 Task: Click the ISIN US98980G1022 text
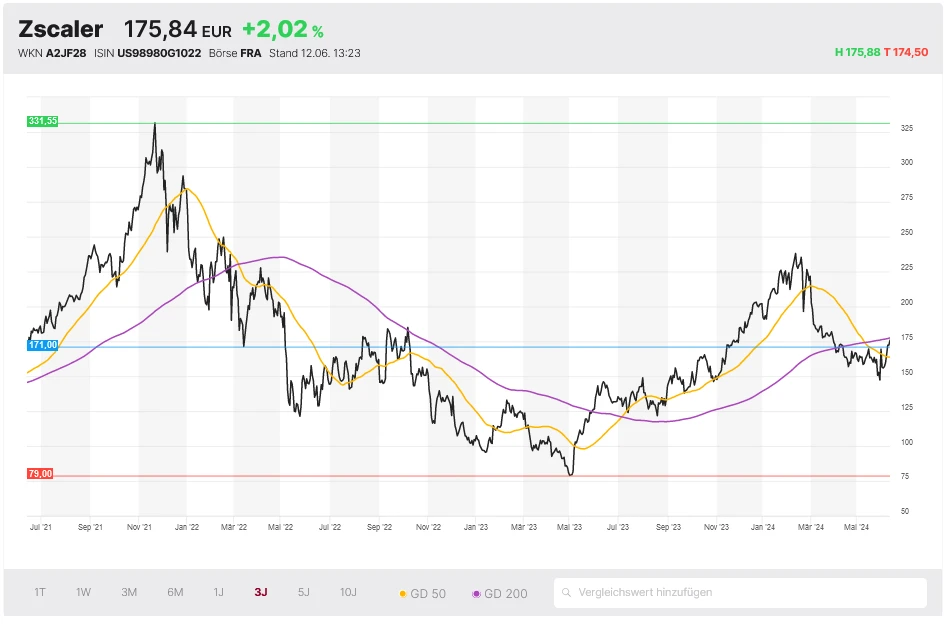(160, 53)
